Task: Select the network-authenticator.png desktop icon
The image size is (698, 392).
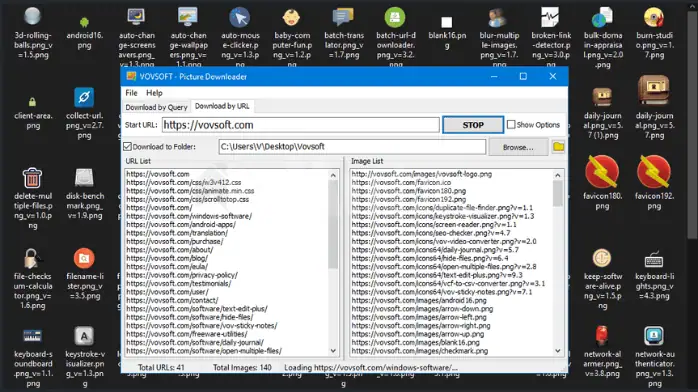Action: coord(654,336)
